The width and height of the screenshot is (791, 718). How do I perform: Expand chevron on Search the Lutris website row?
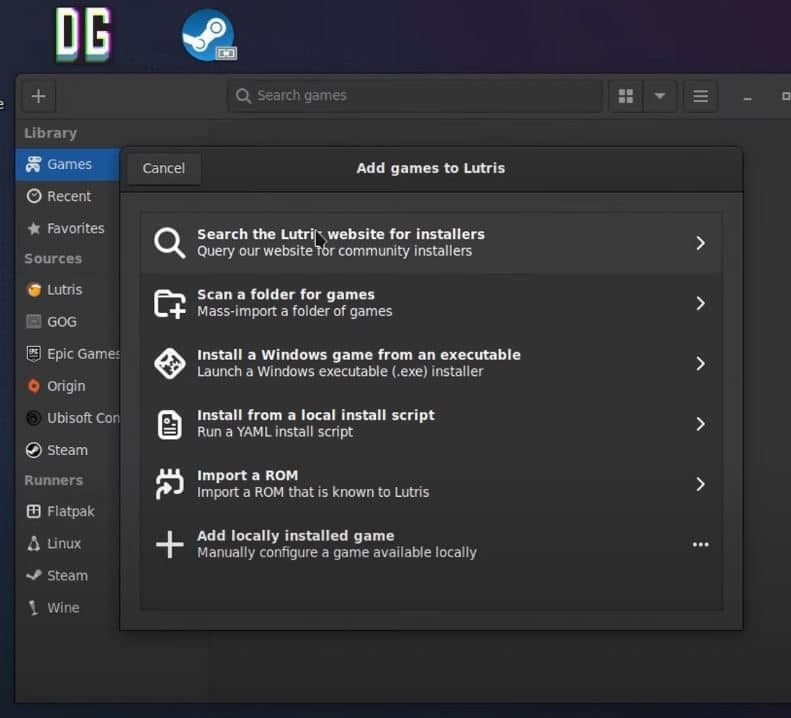tap(700, 243)
